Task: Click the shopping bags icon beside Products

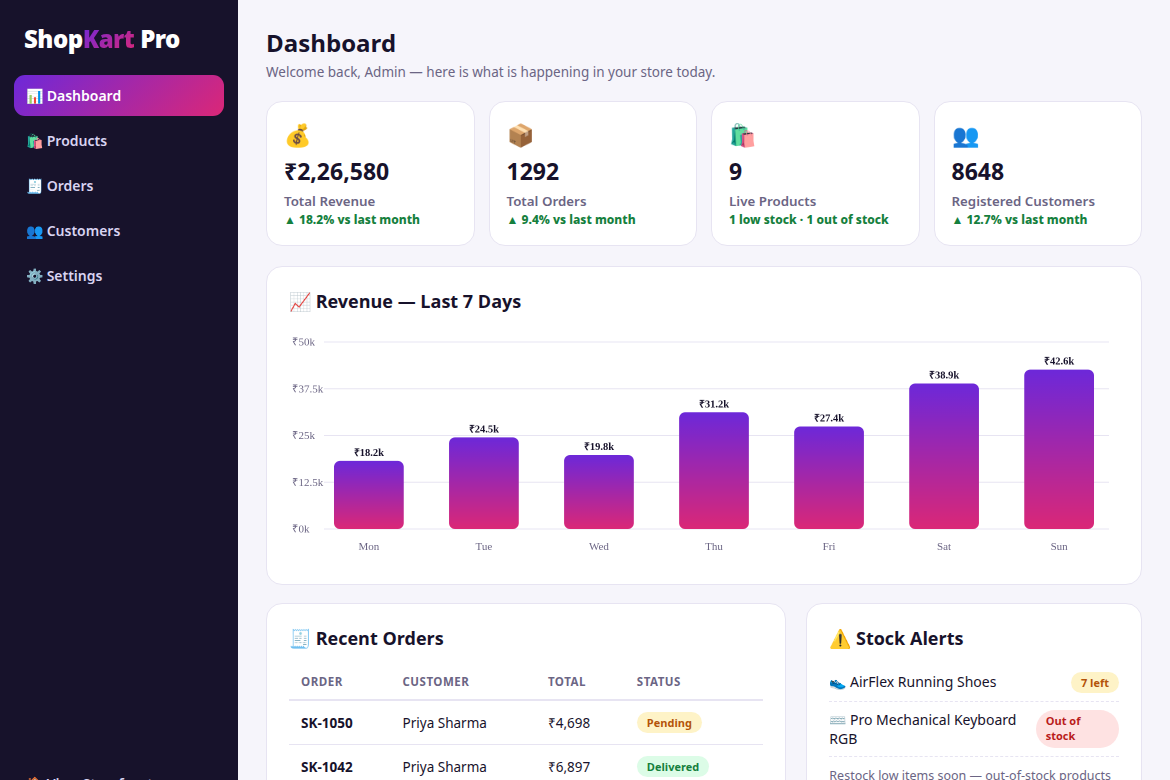Action: click(x=34, y=141)
